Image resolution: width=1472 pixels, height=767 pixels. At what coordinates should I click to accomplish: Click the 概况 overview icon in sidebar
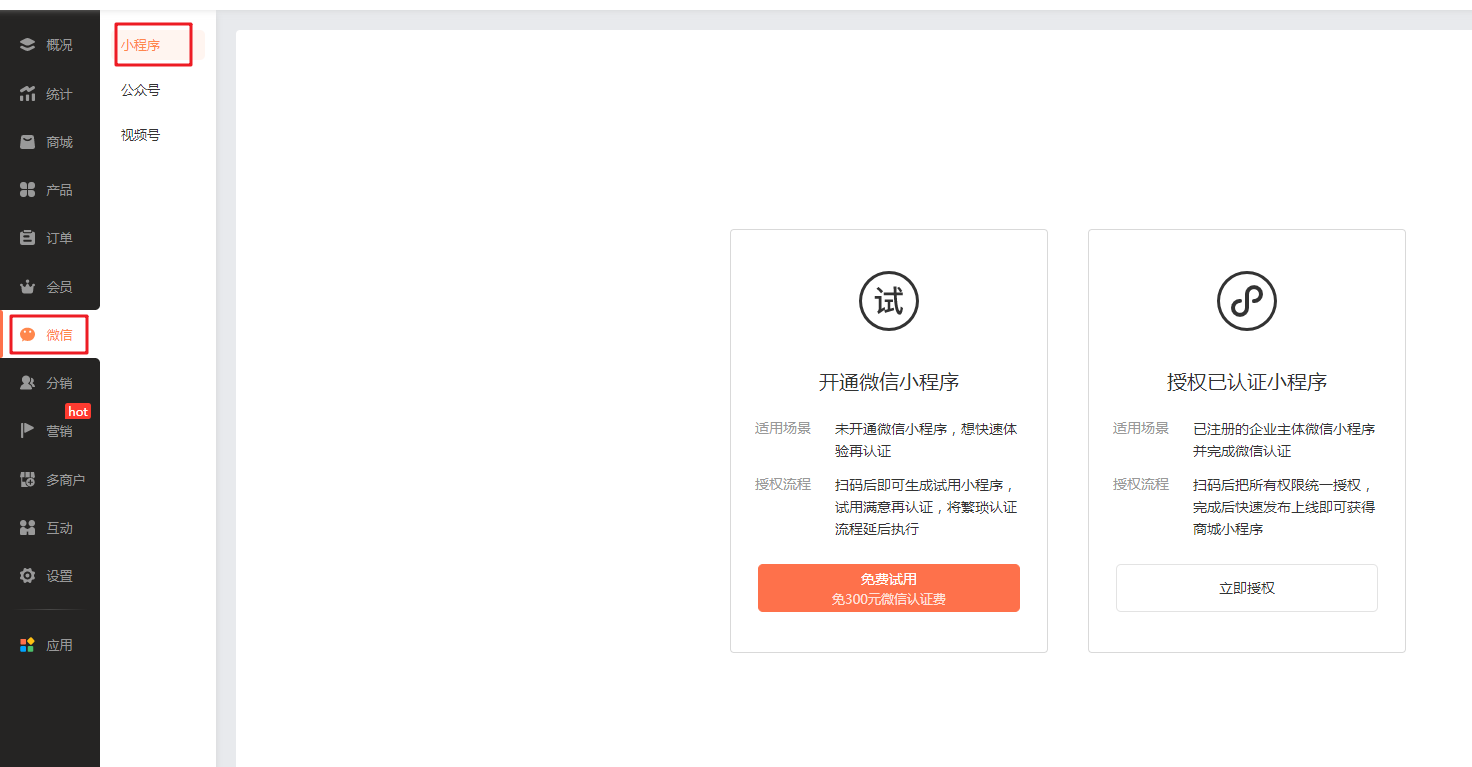[27, 45]
